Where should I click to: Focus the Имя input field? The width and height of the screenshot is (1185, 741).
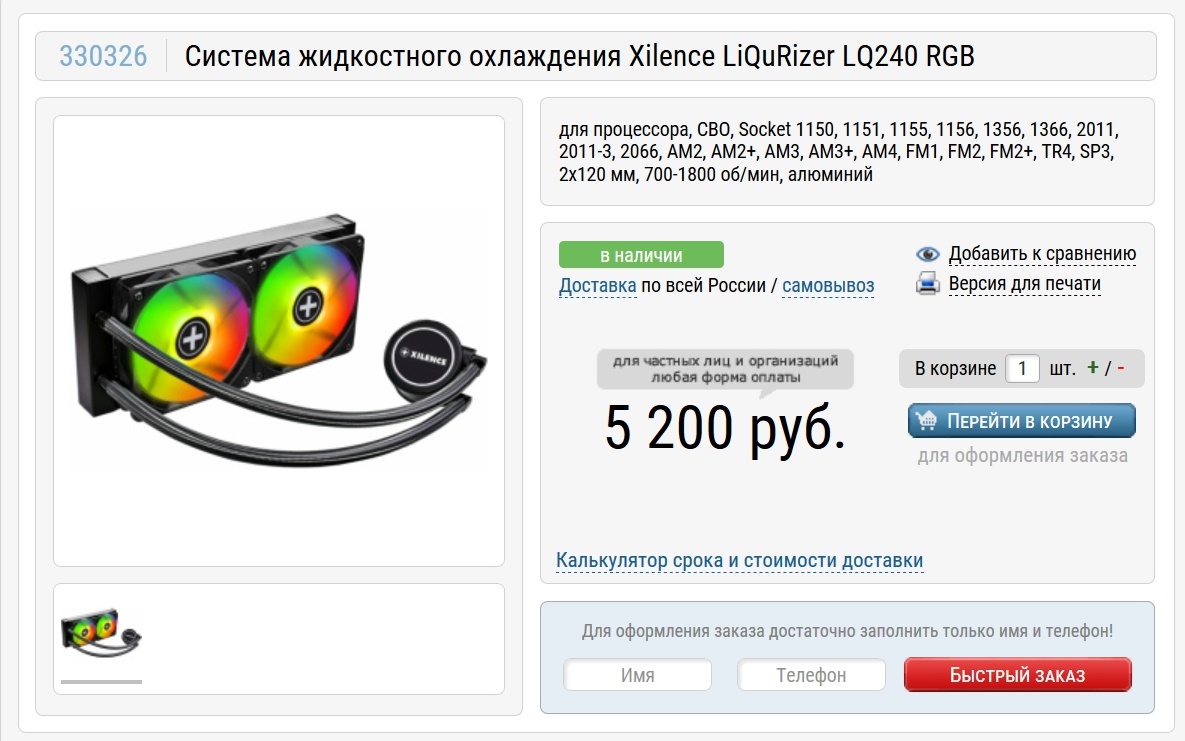pos(637,674)
